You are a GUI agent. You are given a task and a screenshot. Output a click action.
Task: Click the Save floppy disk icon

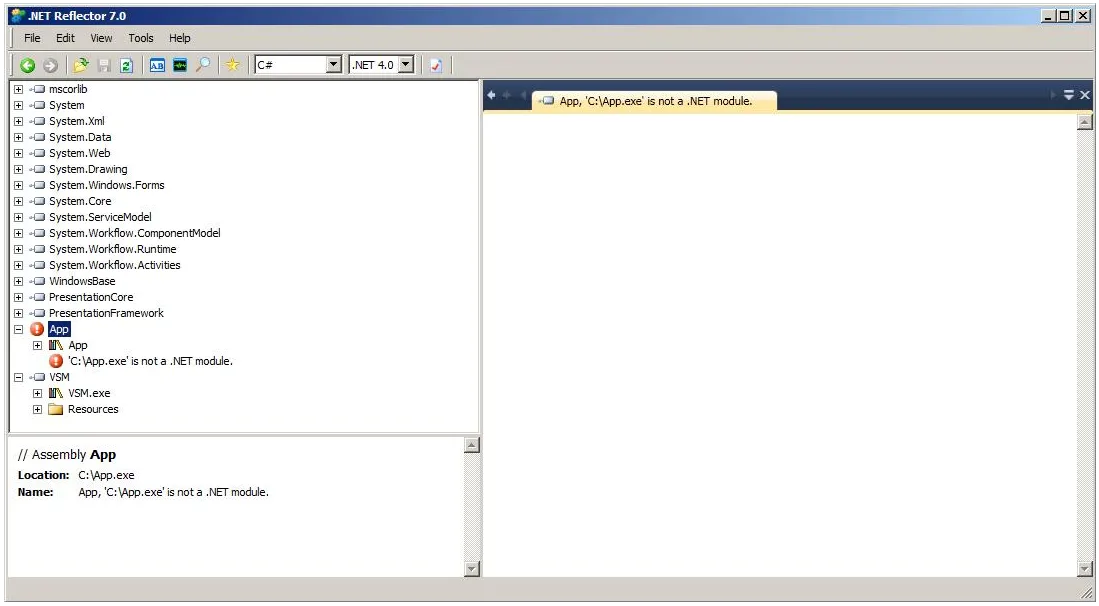(x=104, y=65)
